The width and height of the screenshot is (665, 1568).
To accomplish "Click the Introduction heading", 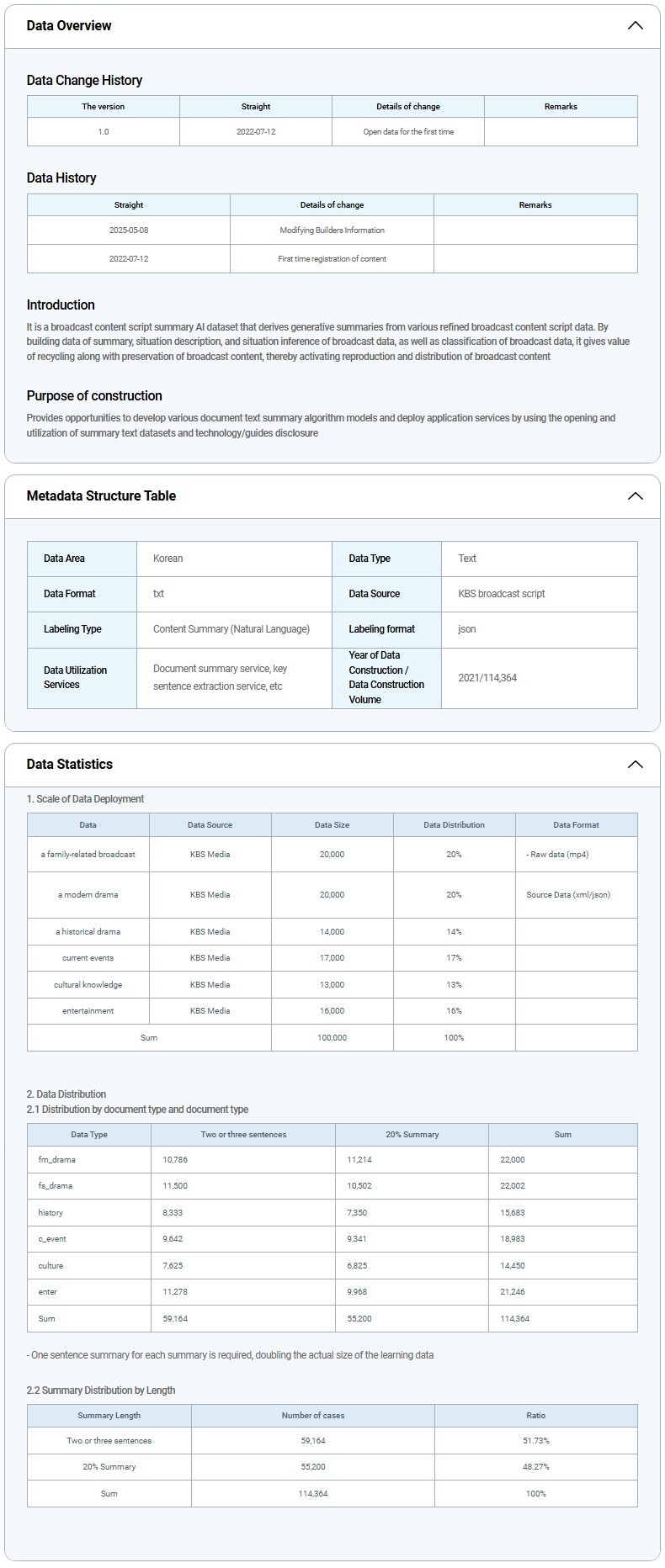I will coord(61,305).
